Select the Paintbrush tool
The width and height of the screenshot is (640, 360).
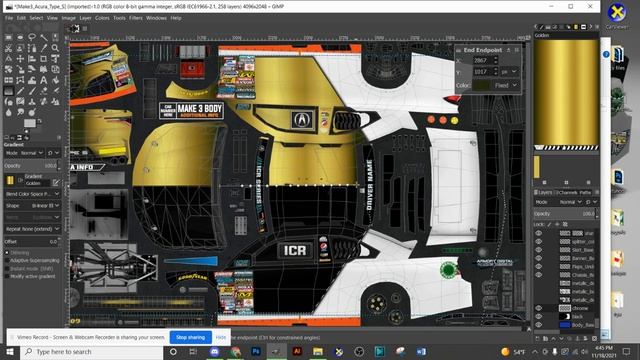(x=32, y=91)
